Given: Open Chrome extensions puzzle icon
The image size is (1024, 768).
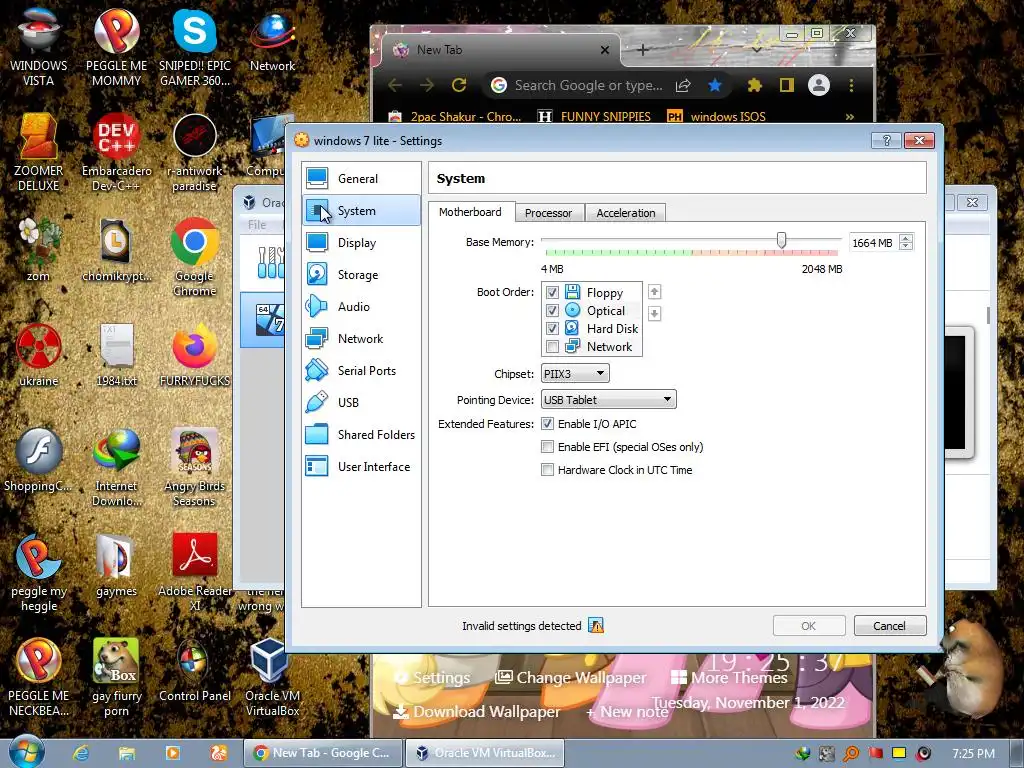Looking at the screenshot, I should point(754,85).
